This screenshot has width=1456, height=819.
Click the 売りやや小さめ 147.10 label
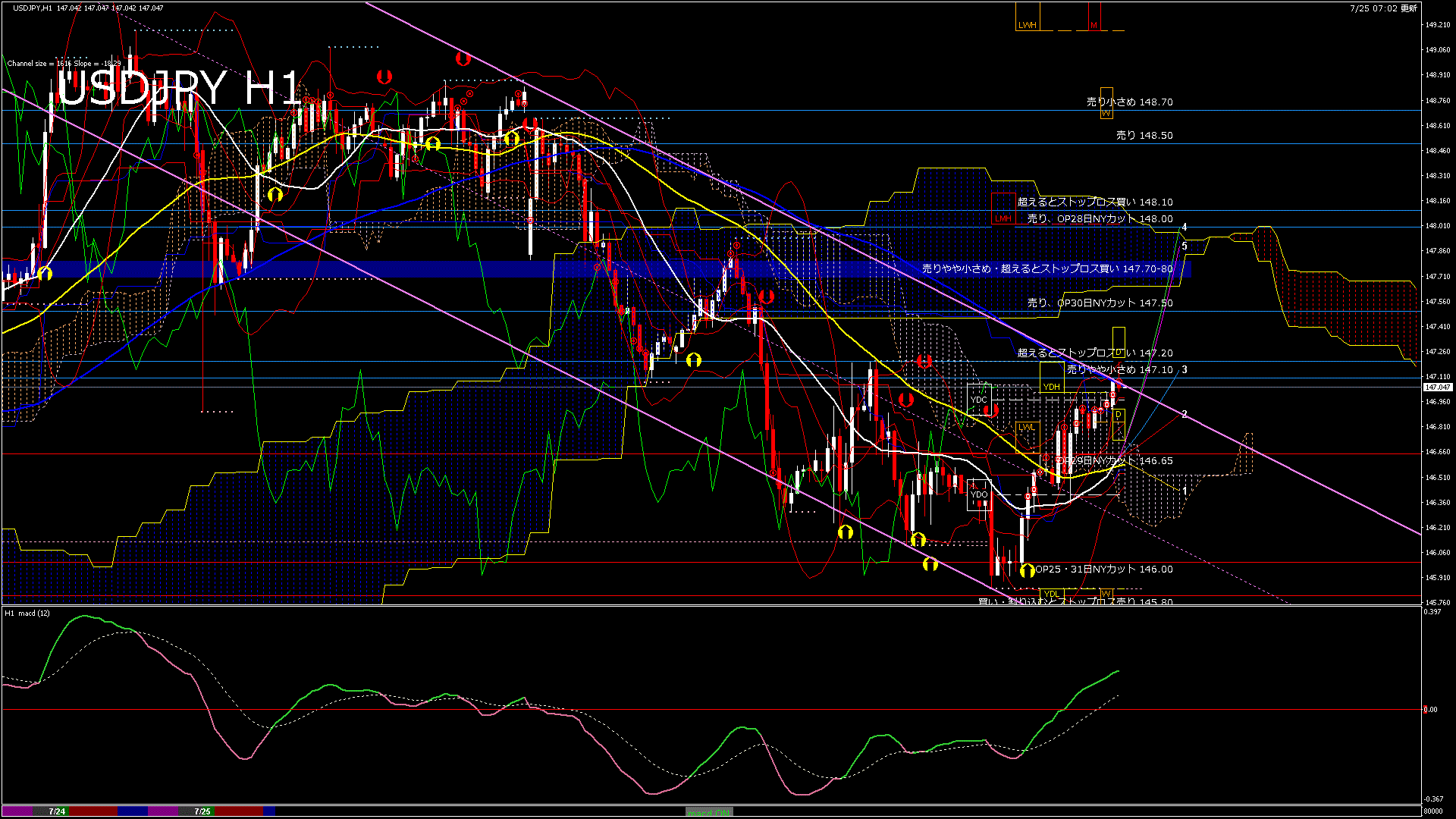(x=1119, y=369)
